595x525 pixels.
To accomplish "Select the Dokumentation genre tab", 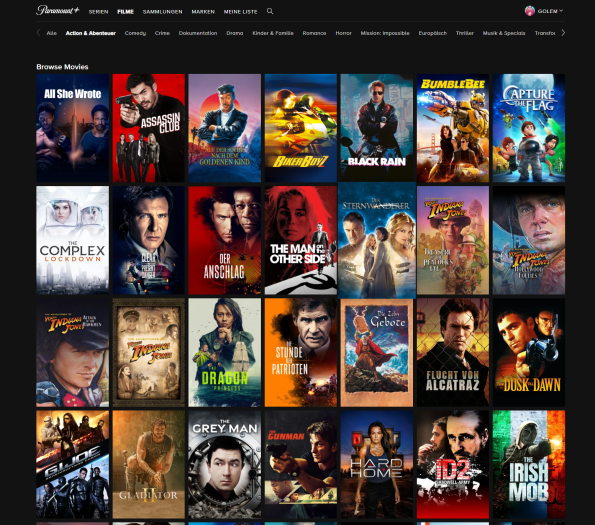I will coord(198,33).
